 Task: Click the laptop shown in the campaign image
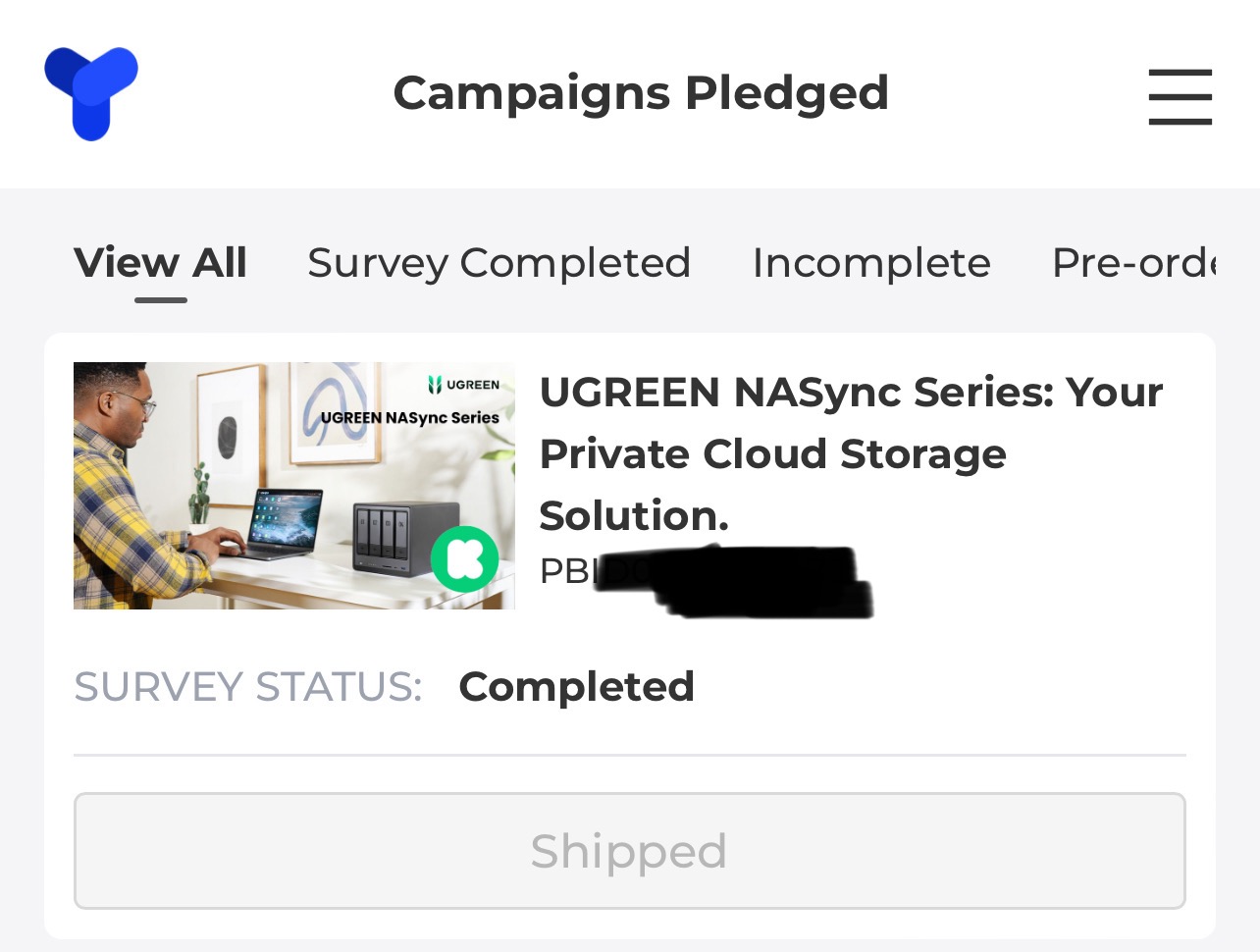pyautogui.click(x=283, y=523)
